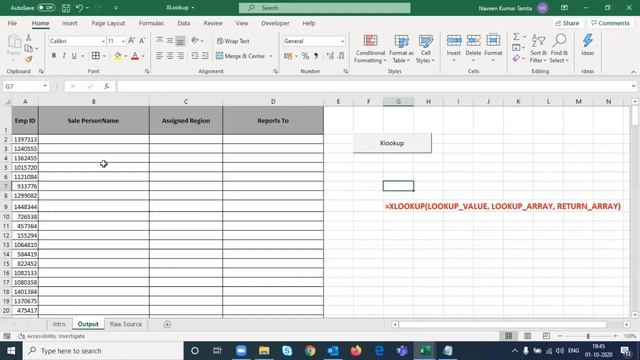This screenshot has height=360, width=640.
Task: Apply Bold formatting
Action: point(54,56)
